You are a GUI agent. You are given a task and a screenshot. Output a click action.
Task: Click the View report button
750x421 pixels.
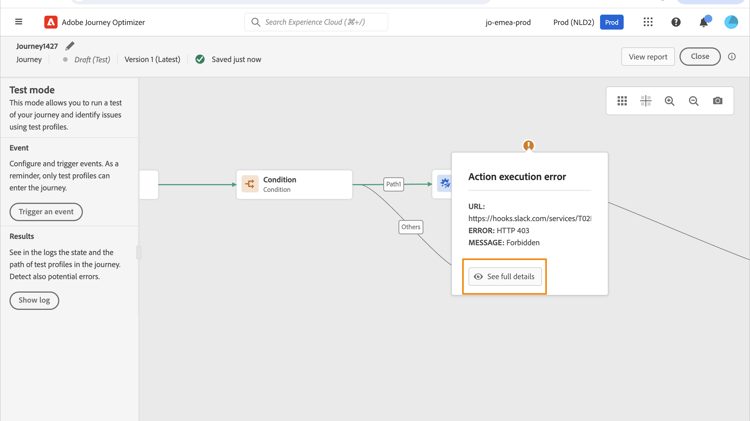[648, 57]
